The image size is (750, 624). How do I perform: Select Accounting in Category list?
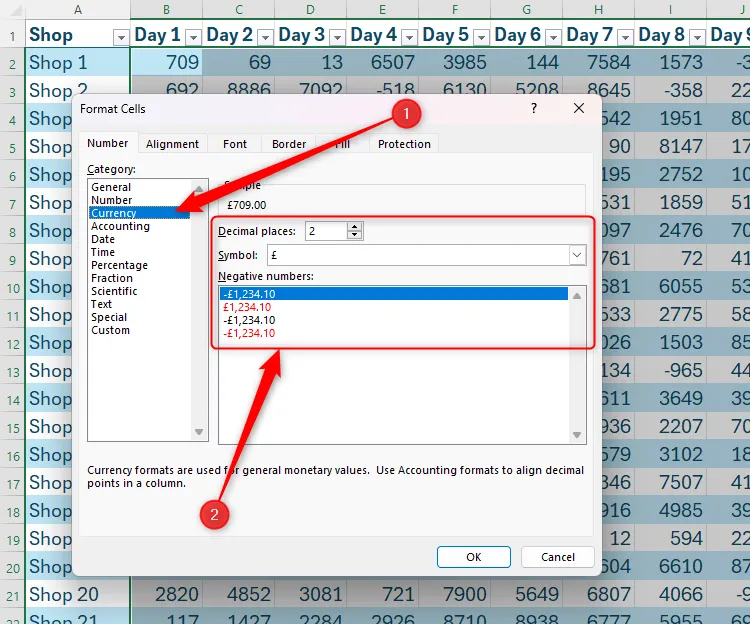point(120,226)
